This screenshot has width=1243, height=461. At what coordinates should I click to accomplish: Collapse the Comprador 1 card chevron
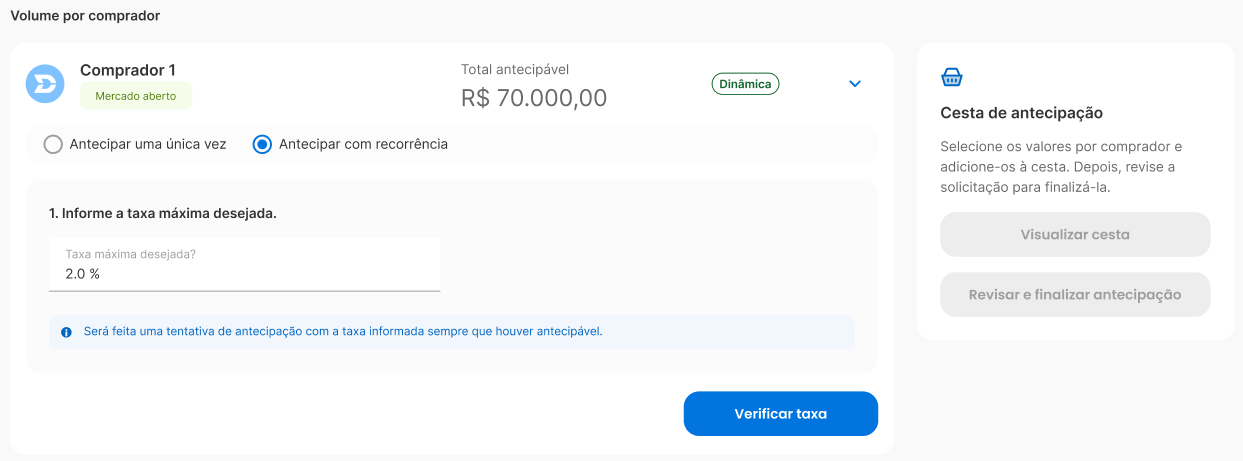(x=855, y=84)
